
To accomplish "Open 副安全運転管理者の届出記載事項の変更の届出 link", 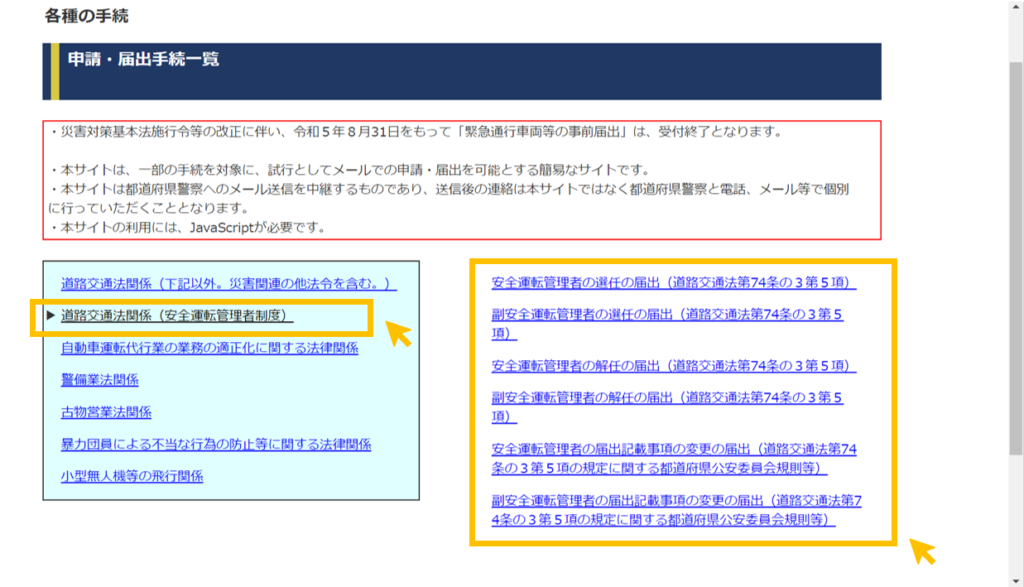I will (x=676, y=510).
